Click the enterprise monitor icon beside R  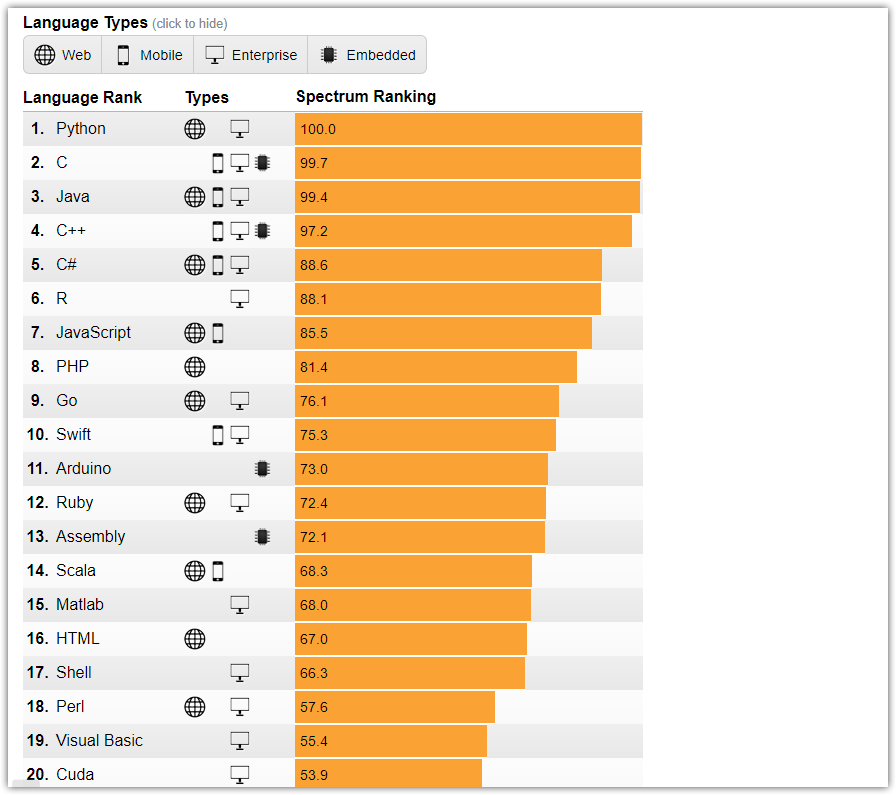pos(240,299)
